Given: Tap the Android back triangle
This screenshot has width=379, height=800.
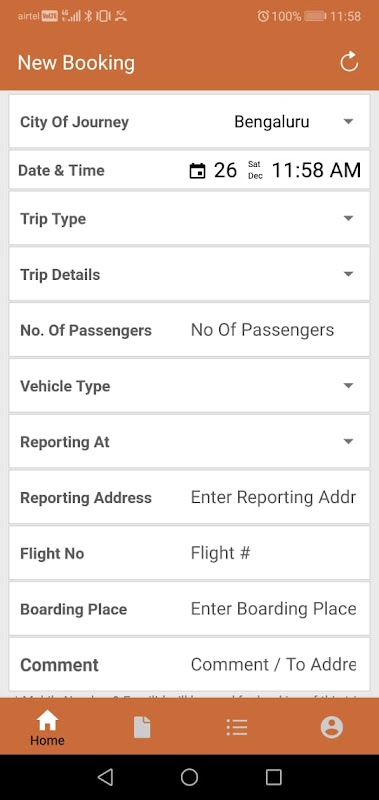Looking at the screenshot, I should pos(105,777).
